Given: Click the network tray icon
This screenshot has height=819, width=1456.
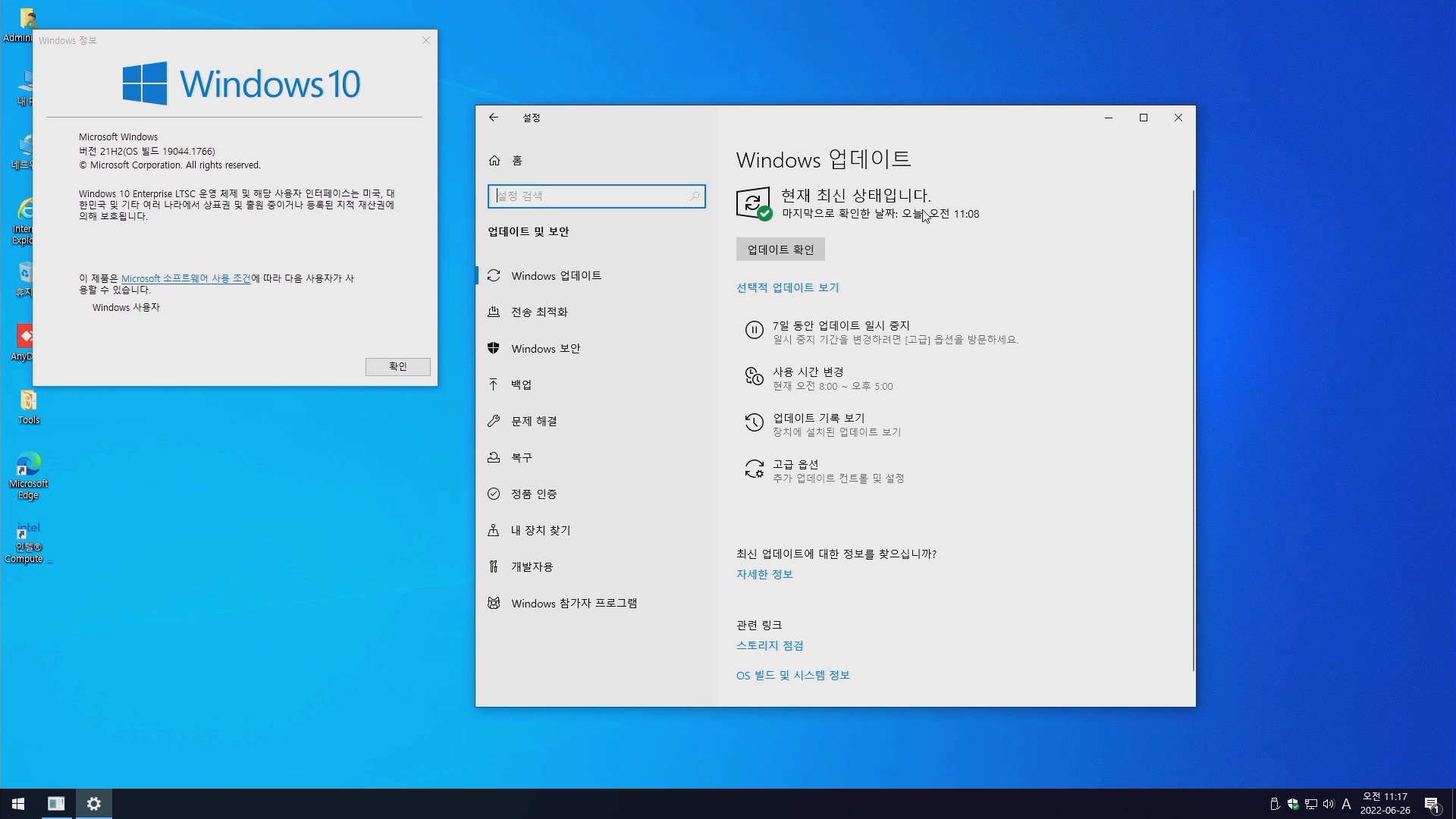Looking at the screenshot, I should pyautogui.click(x=1311, y=805).
